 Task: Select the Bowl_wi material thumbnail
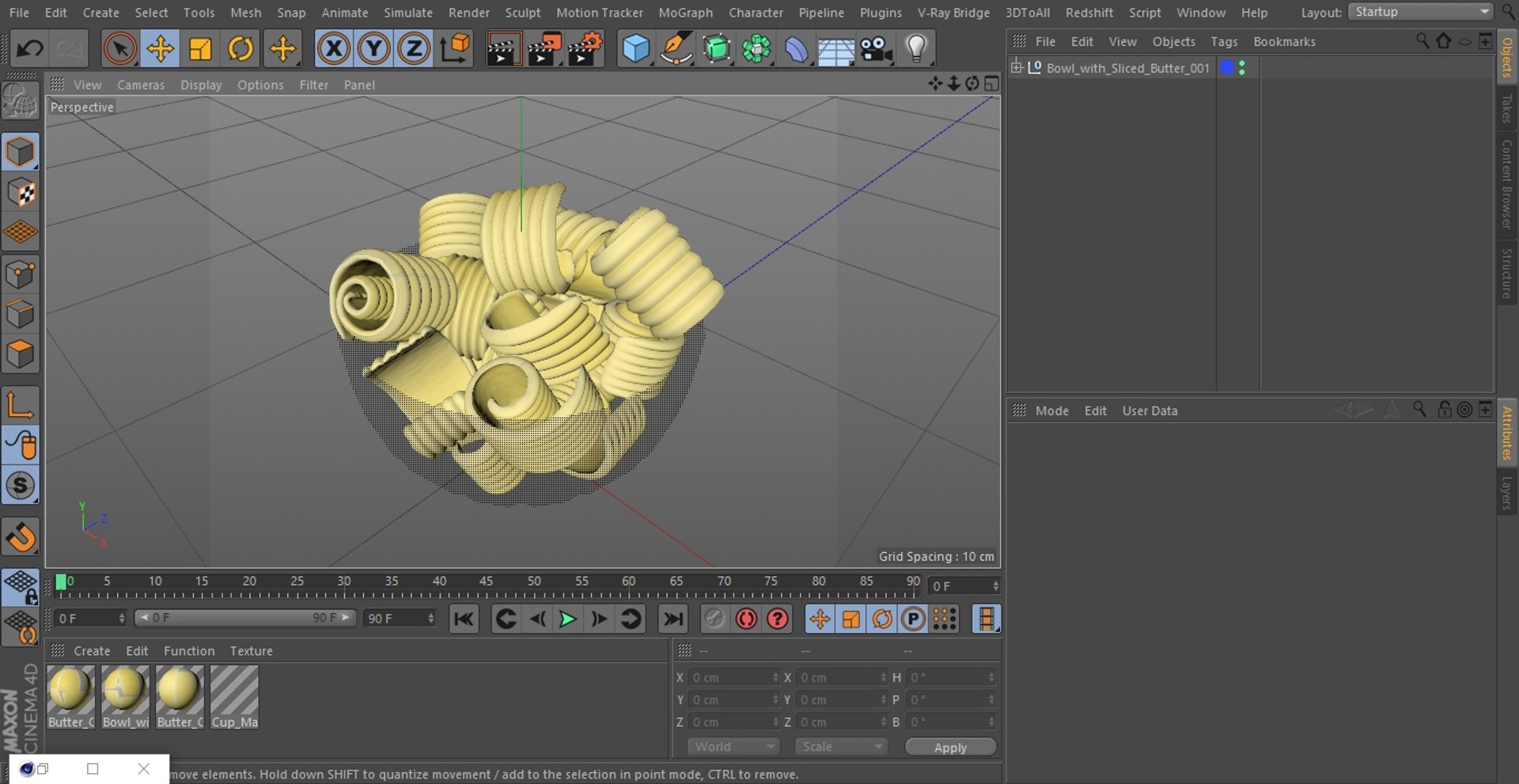(x=125, y=697)
